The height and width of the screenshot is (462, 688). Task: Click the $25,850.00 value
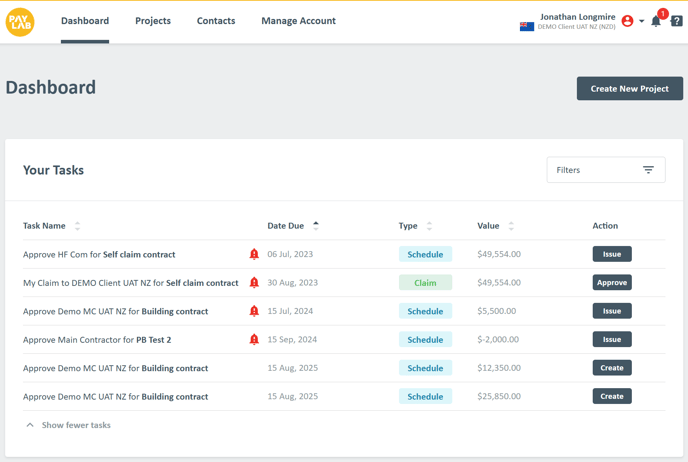point(499,397)
